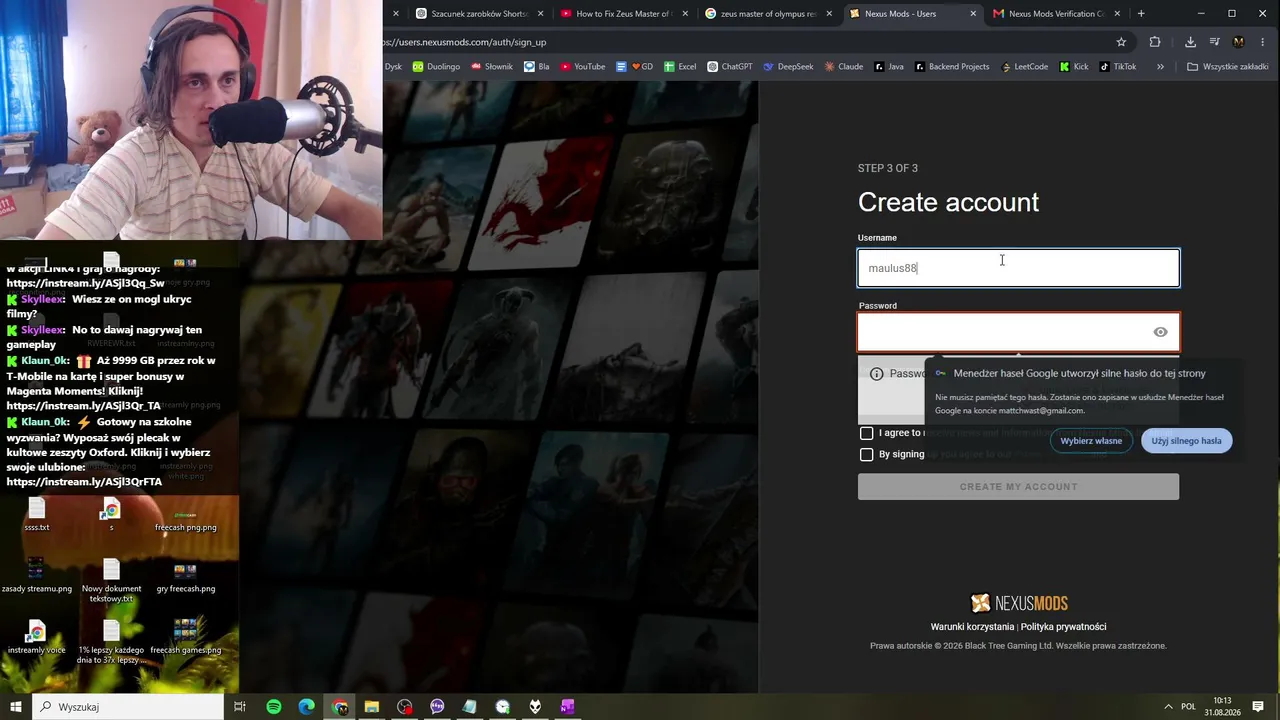
Task: Open the Bla bookmark
Action: tap(537, 67)
